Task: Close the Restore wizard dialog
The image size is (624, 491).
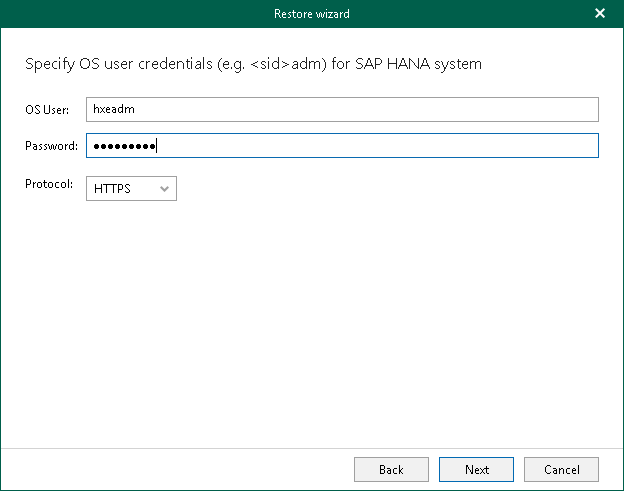Action: click(x=599, y=14)
